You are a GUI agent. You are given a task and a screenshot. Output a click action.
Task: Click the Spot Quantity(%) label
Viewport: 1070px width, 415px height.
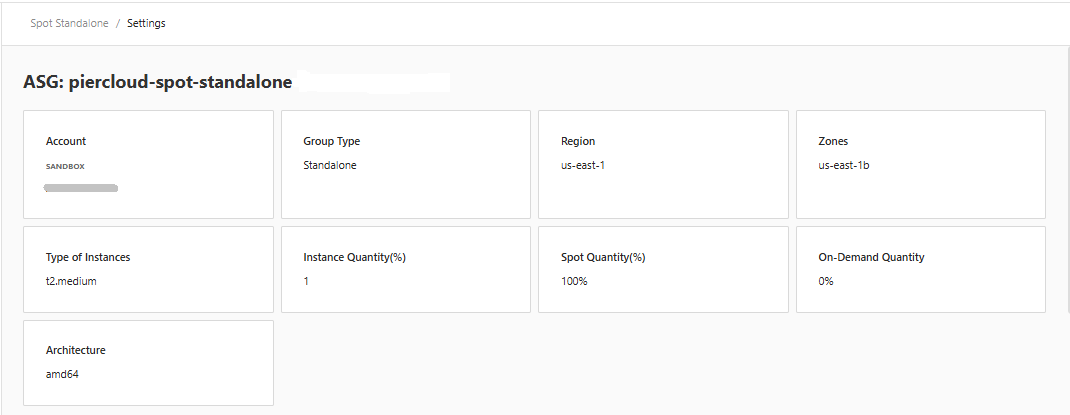(x=603, y=257)
